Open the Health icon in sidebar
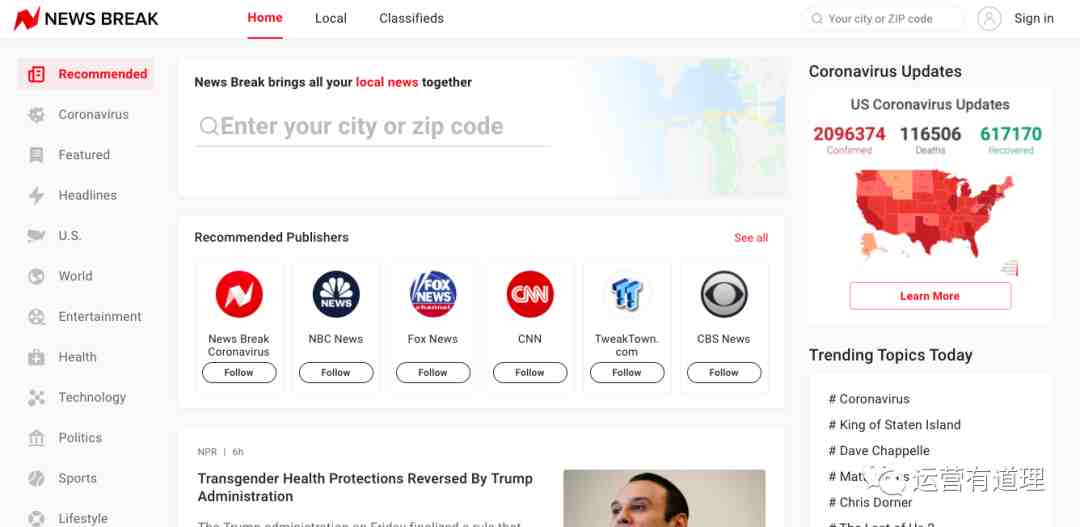Screen dimensions: 1080x527 (36, 358)
